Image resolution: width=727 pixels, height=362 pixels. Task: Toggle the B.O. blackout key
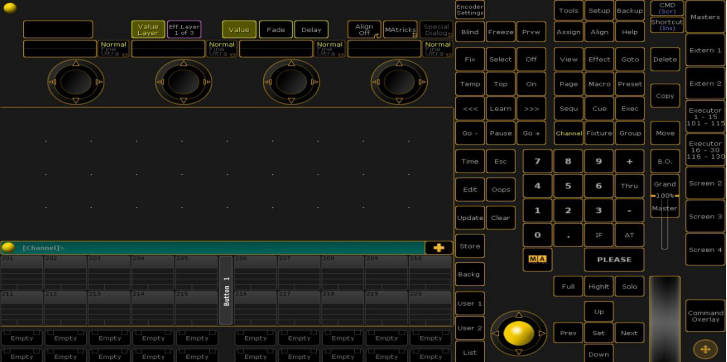(665, 161)
